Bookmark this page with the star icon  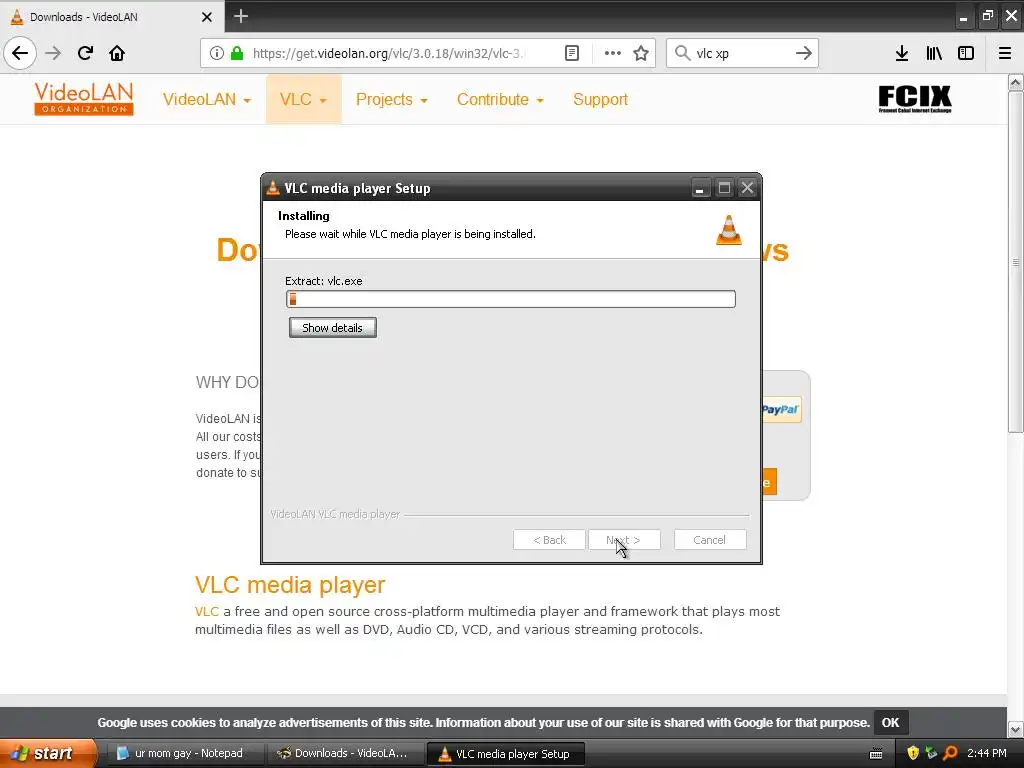pos(641,53)
